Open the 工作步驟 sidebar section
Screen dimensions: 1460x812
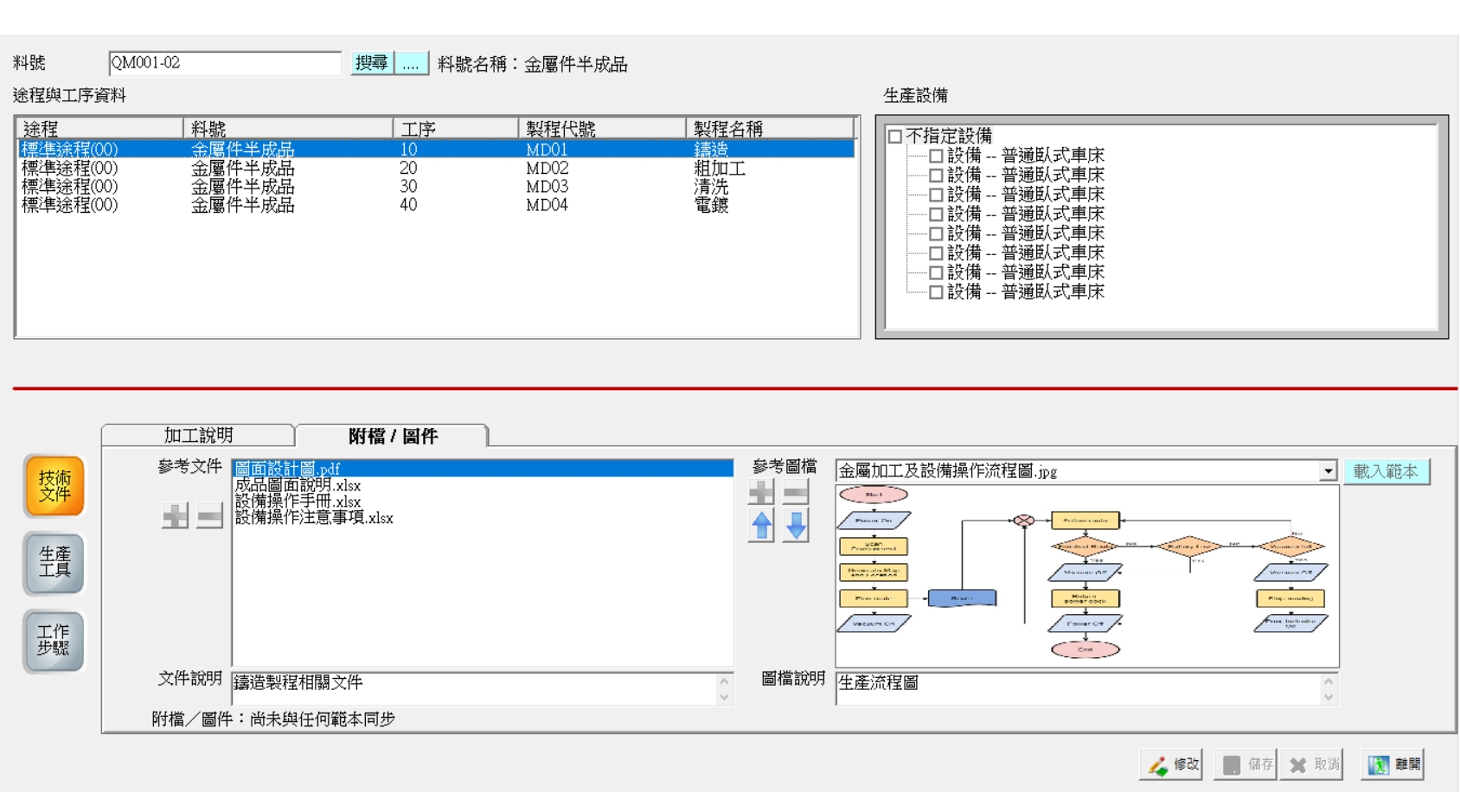point(54,641)
